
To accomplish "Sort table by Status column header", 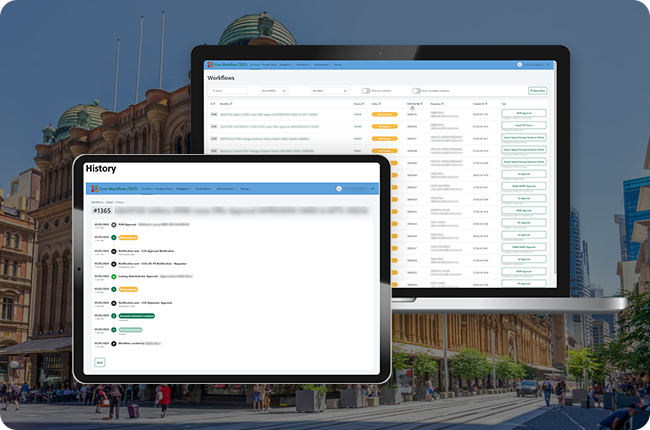I will (376, 104).
